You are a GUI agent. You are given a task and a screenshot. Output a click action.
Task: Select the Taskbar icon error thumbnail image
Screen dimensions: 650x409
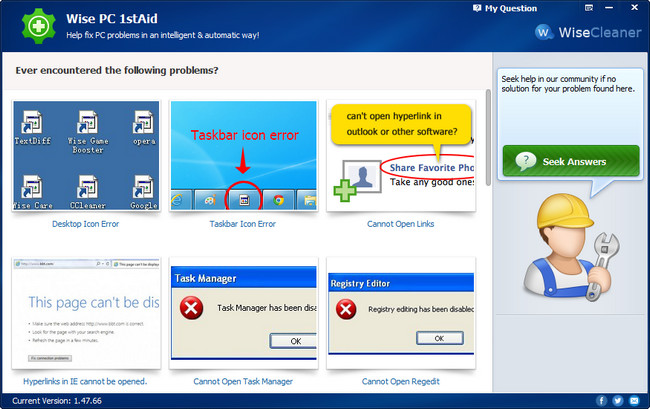[244, 155]
